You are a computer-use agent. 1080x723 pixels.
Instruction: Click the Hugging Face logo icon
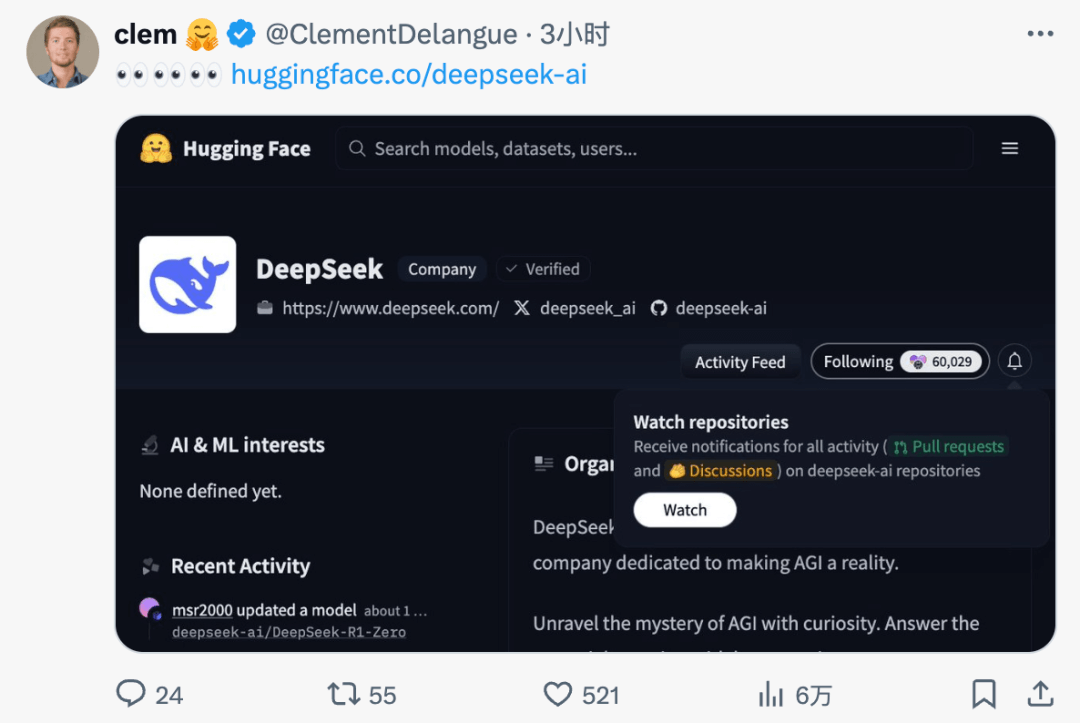coord(157,148)
